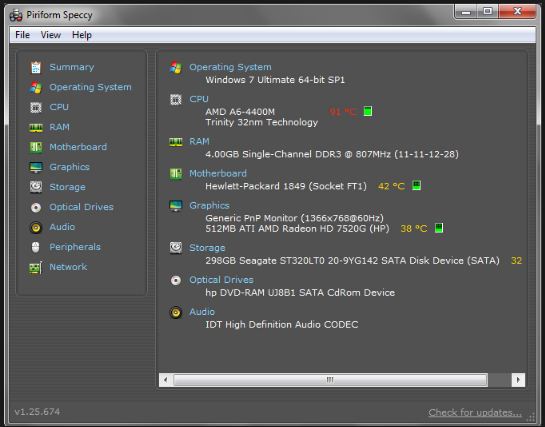Click the green motherboard temperature indicator icon
Image resolution: width=545 pixels, height=427 pixels.
click(x=416, y=186)
